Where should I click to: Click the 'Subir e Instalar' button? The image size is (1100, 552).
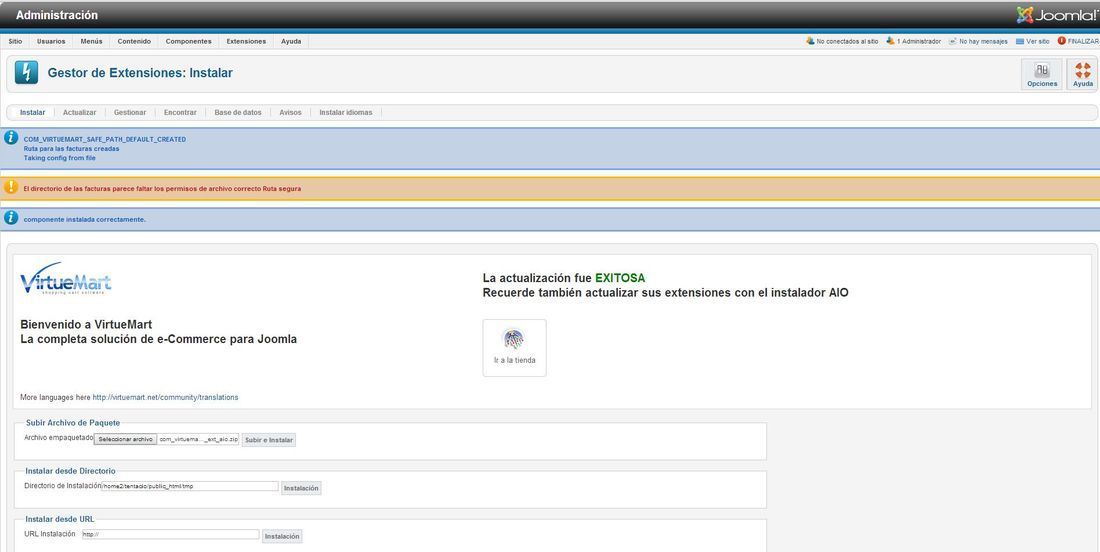[x=269, y=440]
